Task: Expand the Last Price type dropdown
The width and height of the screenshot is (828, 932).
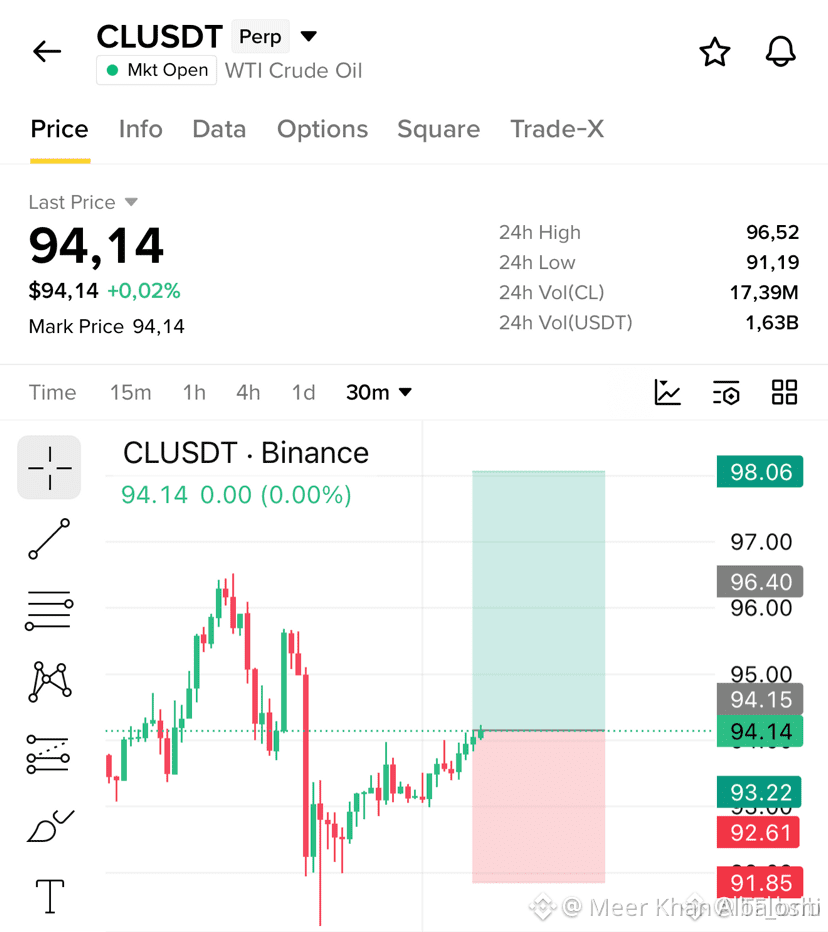Action: click(x=131, y=202)
